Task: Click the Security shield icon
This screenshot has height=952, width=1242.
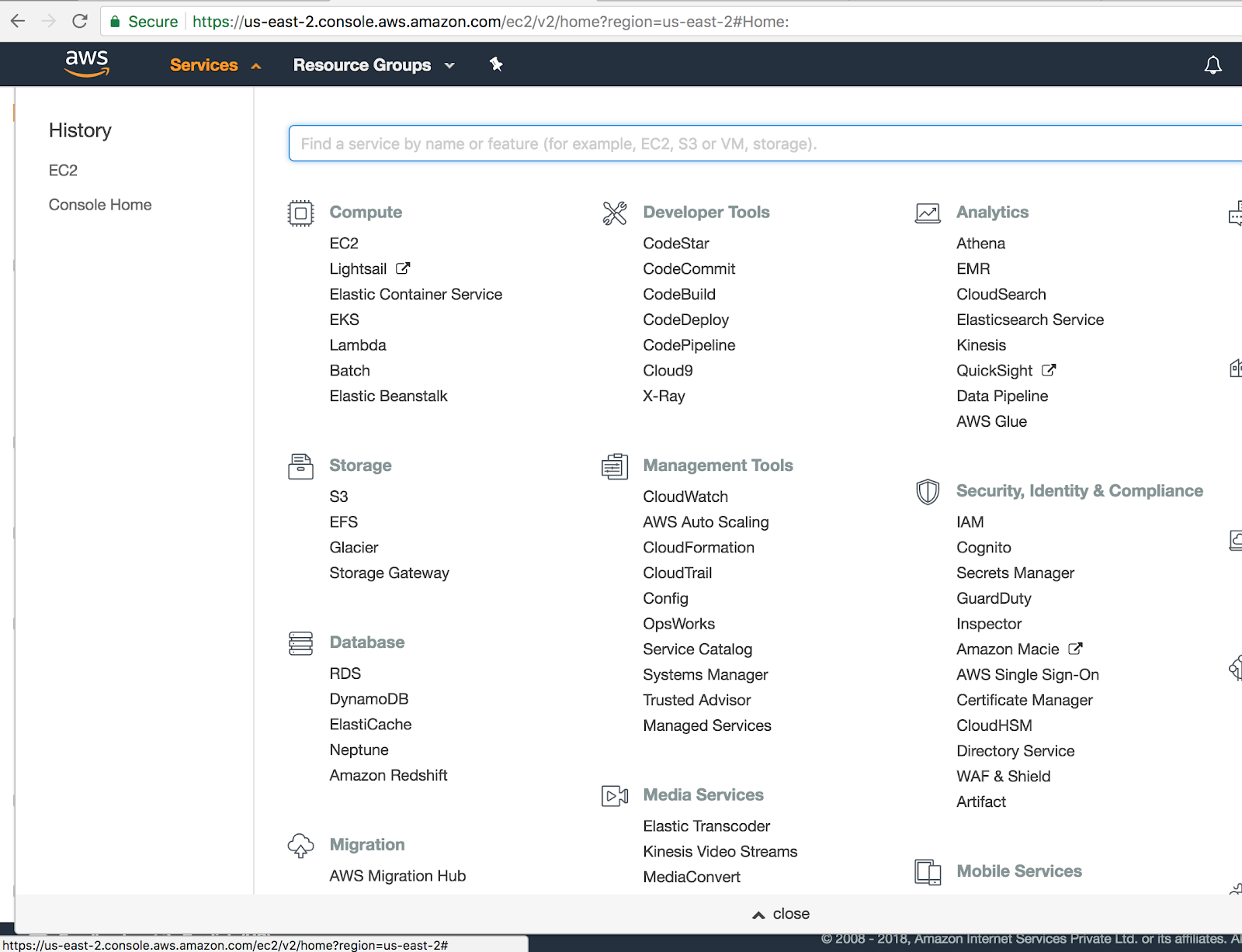Action: (928, 492)
